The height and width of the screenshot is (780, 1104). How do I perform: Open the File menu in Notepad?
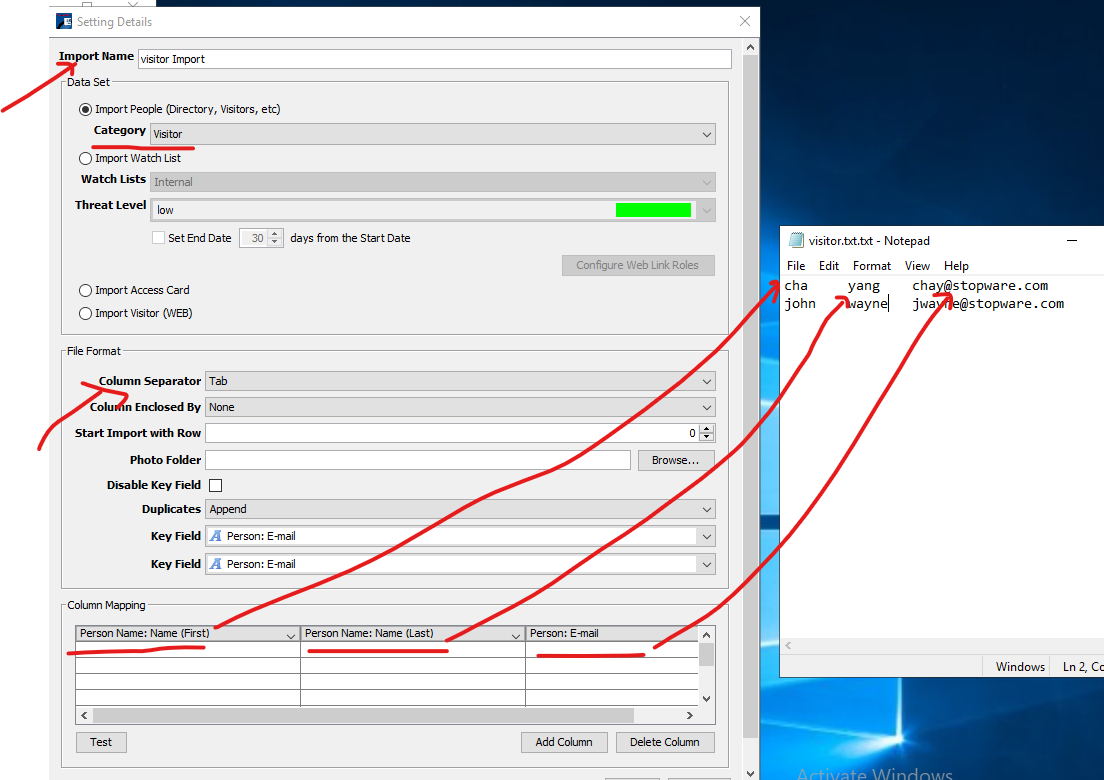click(795, 266)
